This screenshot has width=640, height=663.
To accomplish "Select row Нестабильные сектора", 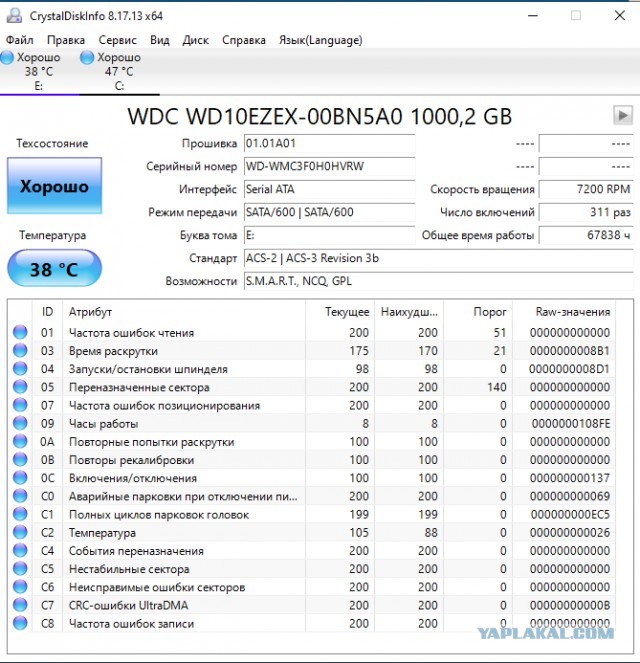I will click(312, 569).
